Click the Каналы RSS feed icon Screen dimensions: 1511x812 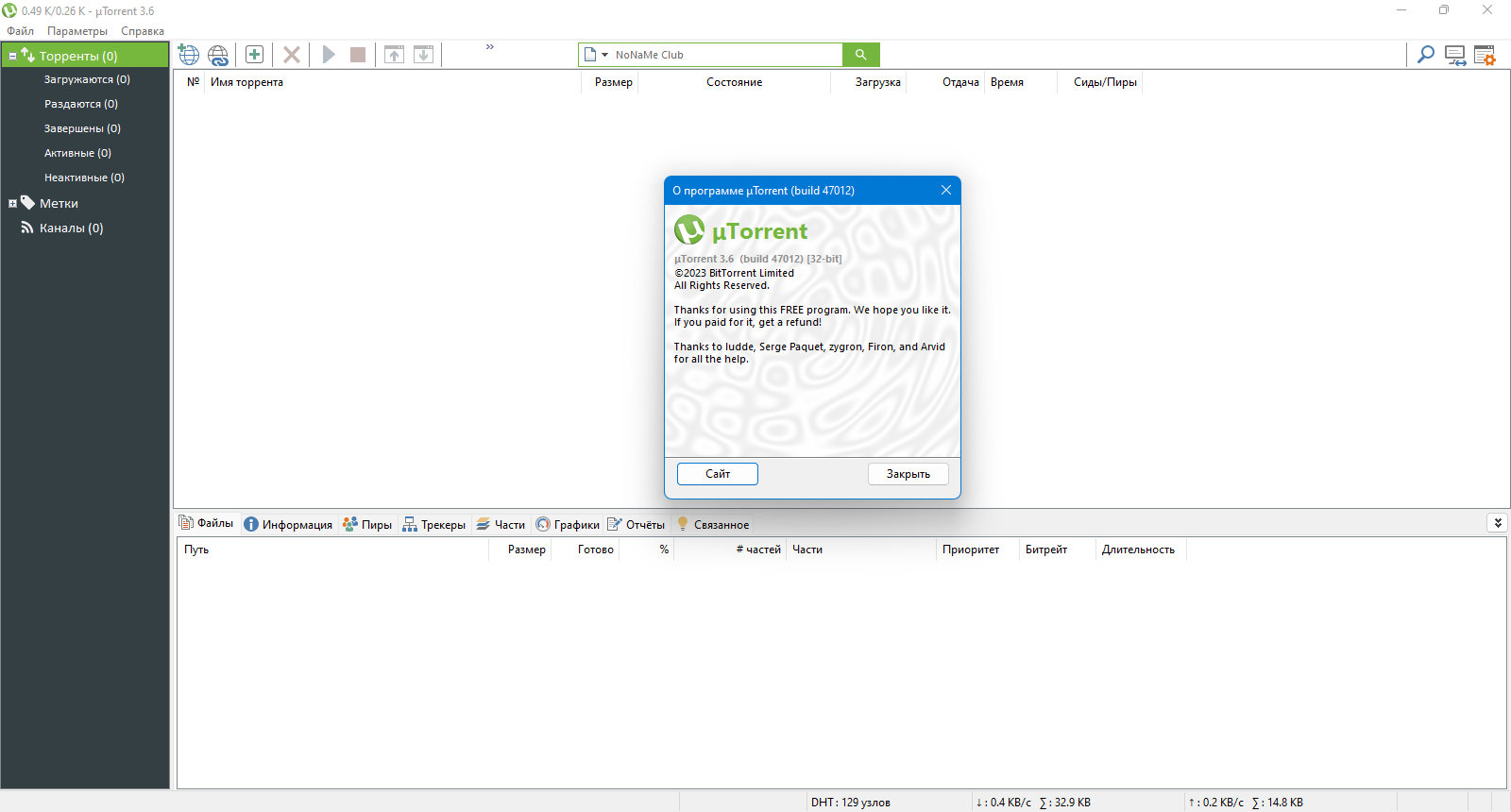click(27, 228)
